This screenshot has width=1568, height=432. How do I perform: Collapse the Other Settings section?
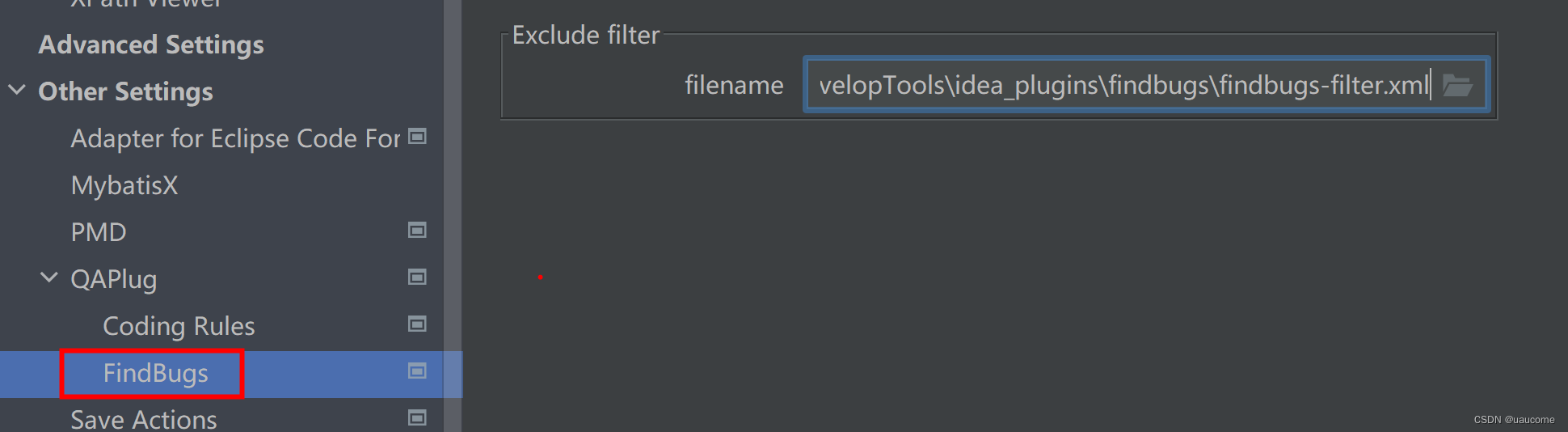17,91
